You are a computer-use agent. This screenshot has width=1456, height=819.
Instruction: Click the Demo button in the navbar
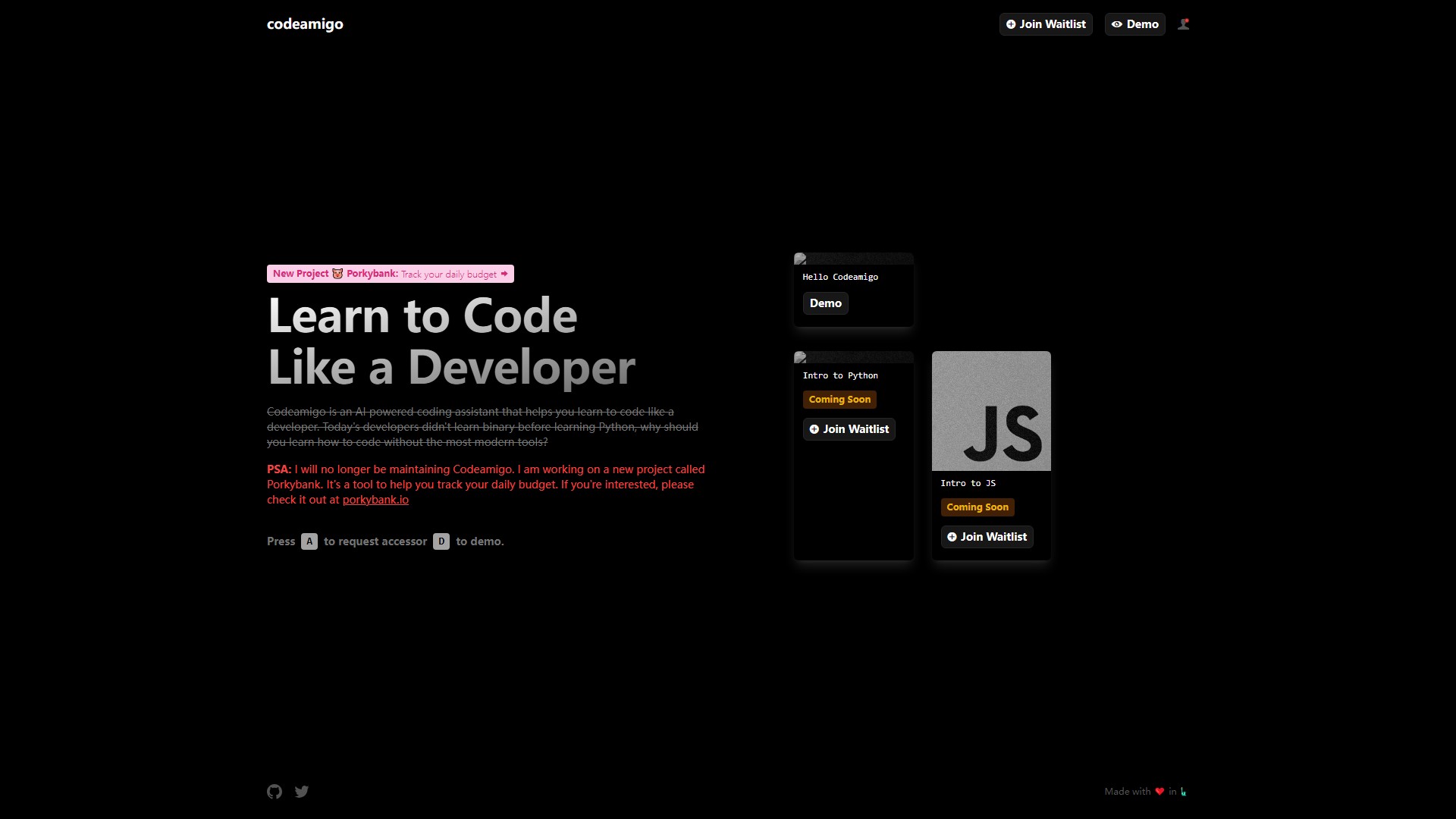tap(1134, 24)
